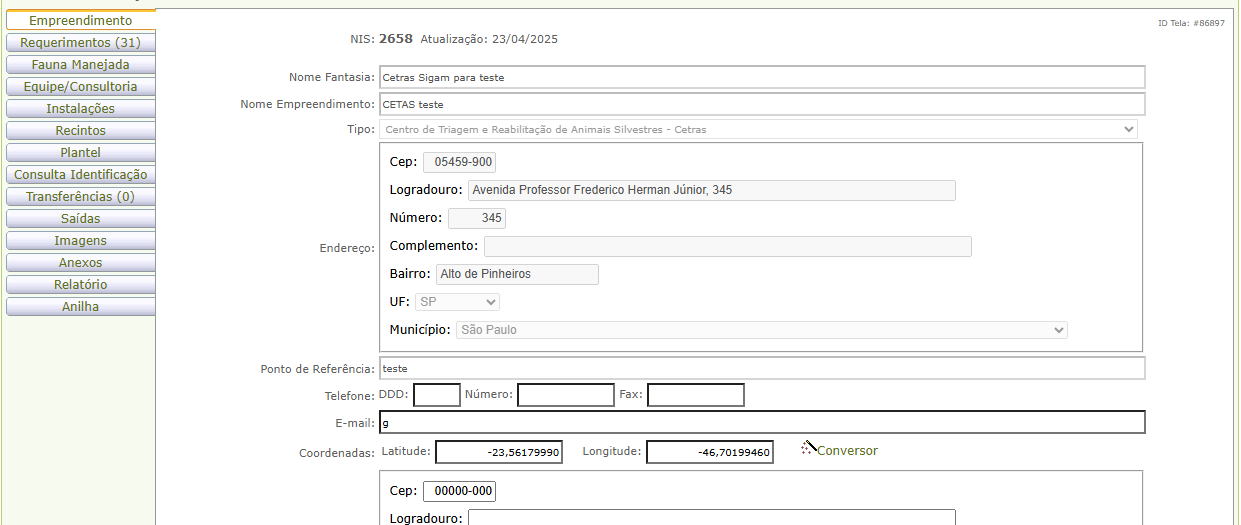The image size is (1241, 525).
Task: View the Transferências (0) tab
Action: (x=80, y=197)
